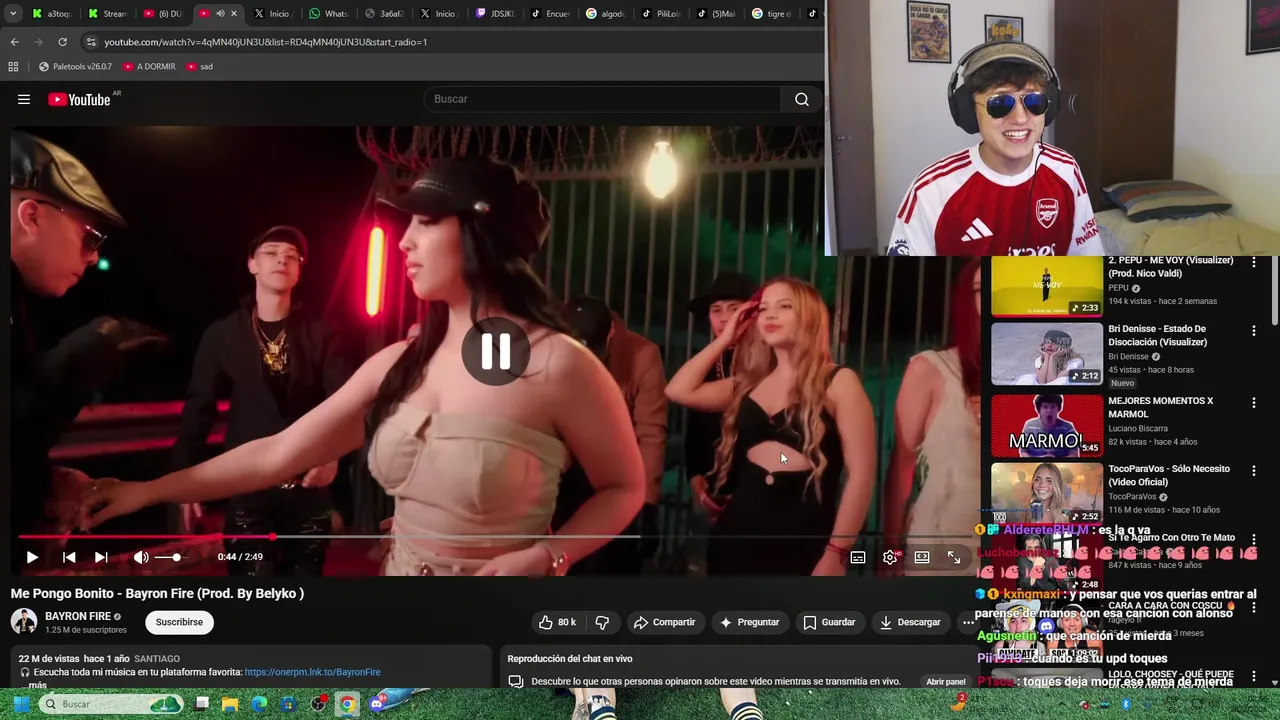Open player settings gear

coord(890,557)
